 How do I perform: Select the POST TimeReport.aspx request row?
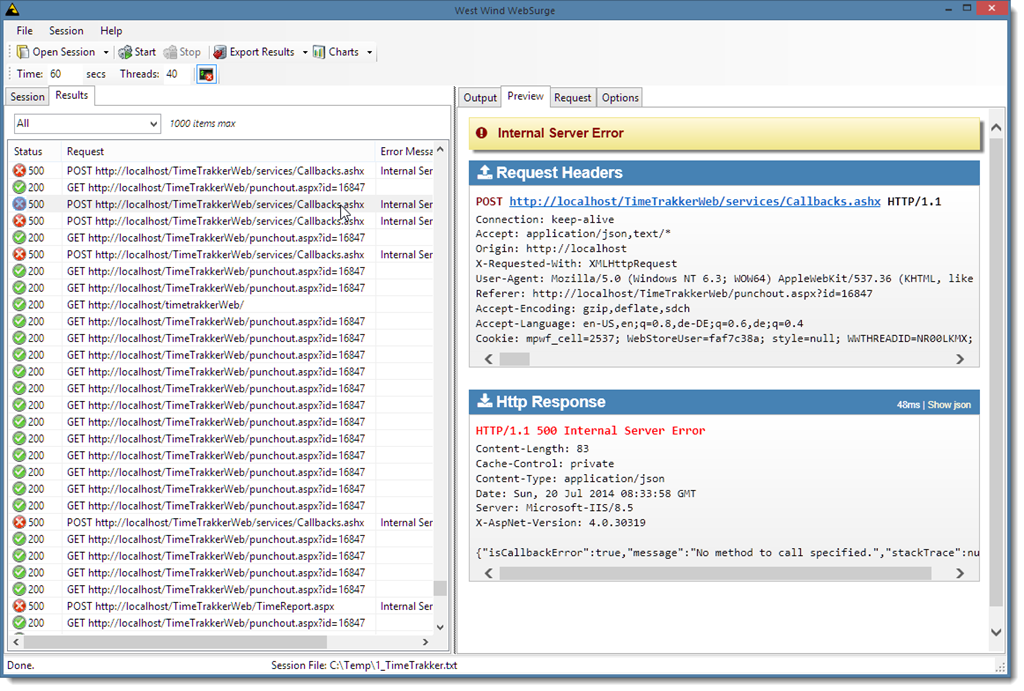[x=221, y=606]
